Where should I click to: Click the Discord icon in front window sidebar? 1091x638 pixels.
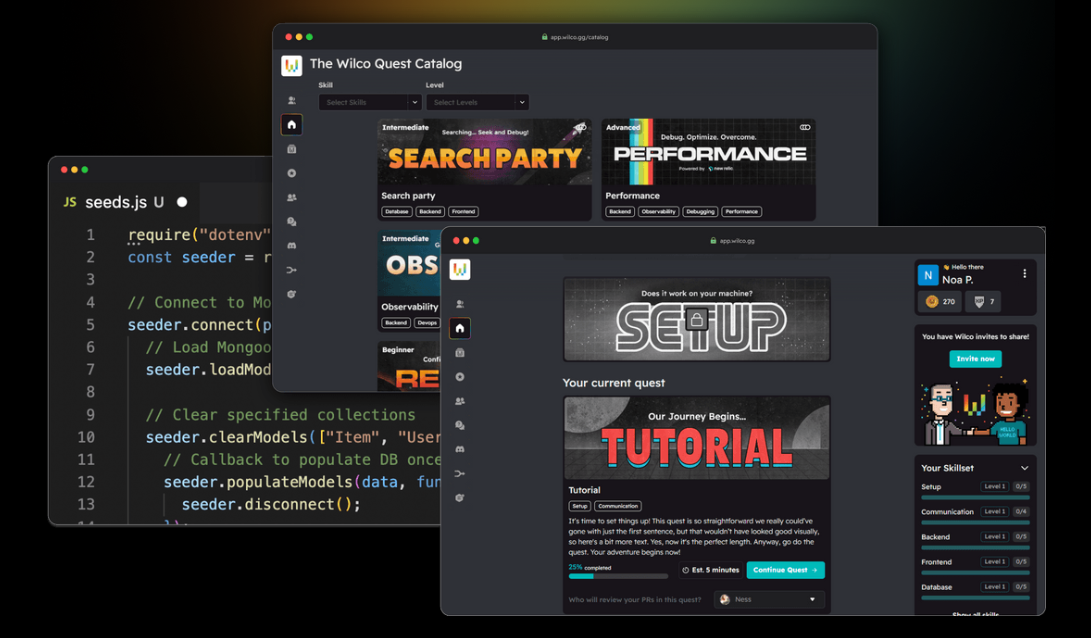[460, 449]
